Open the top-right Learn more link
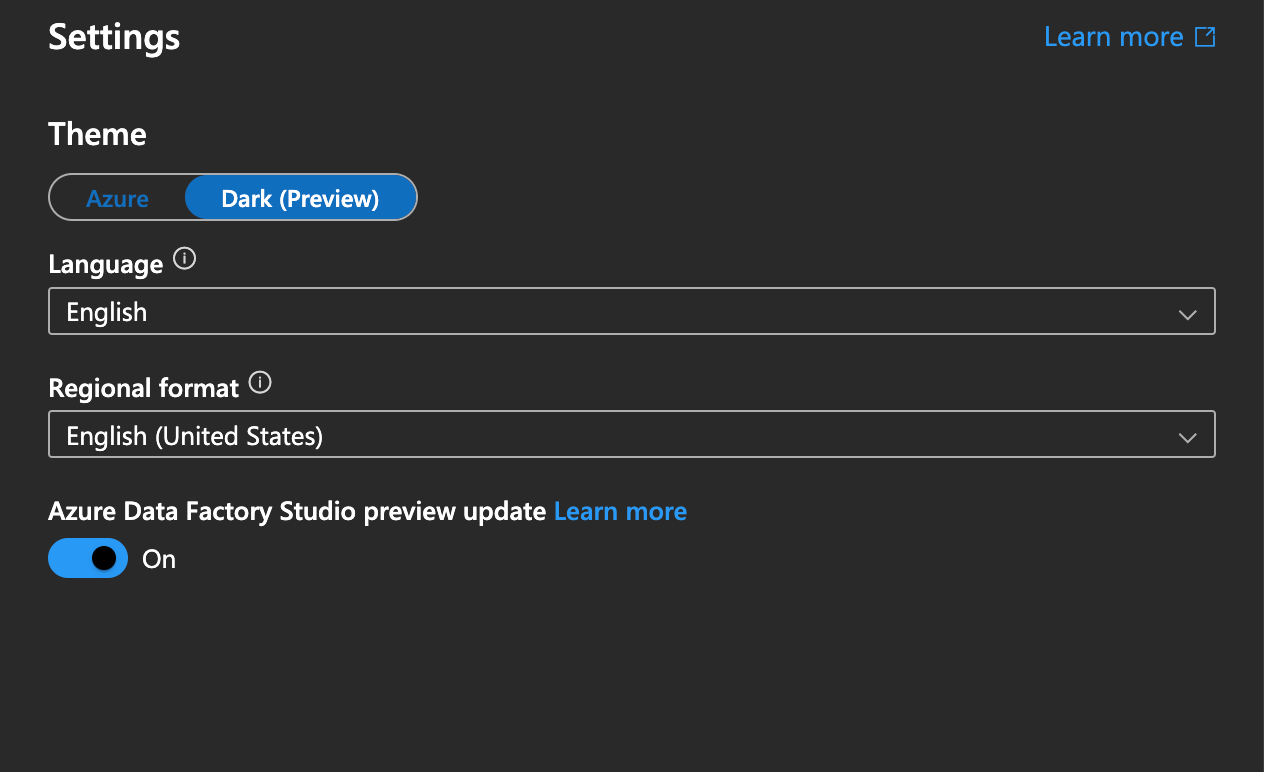This screenshot has width=1264, height=772. (1113, 37)
